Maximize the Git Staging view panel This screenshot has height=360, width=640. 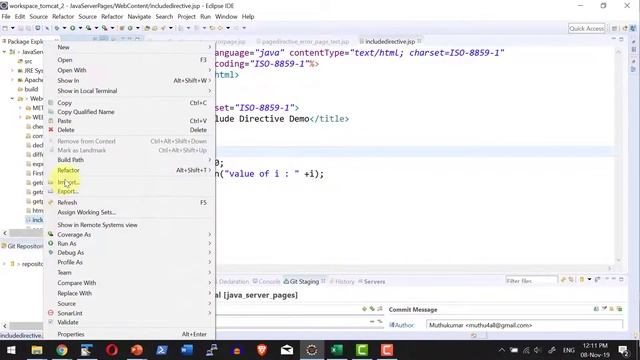[x=621, y=279]
